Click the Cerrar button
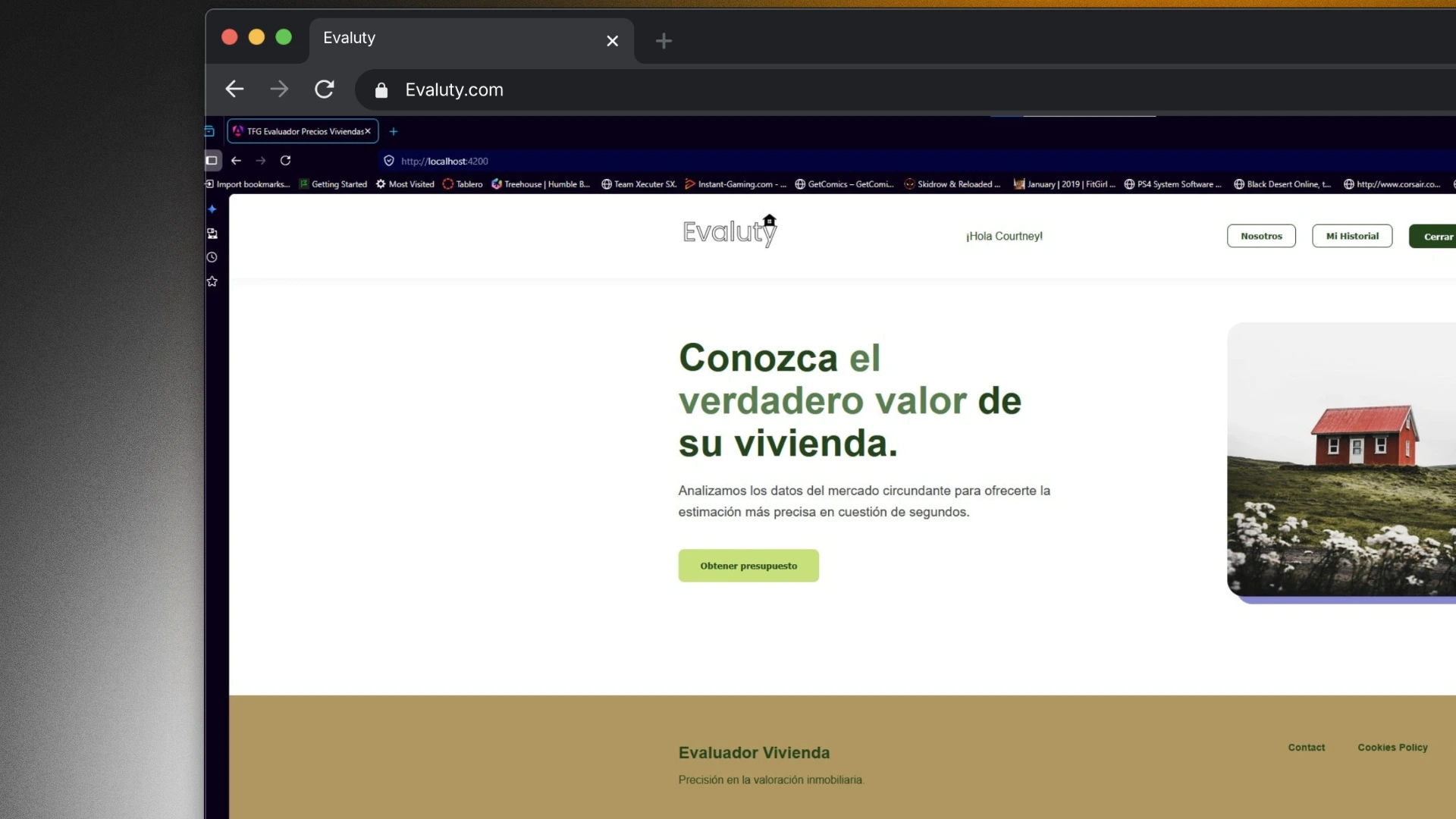Image resolution: width=1456 pixels, height=819 pixels. 1433,236
